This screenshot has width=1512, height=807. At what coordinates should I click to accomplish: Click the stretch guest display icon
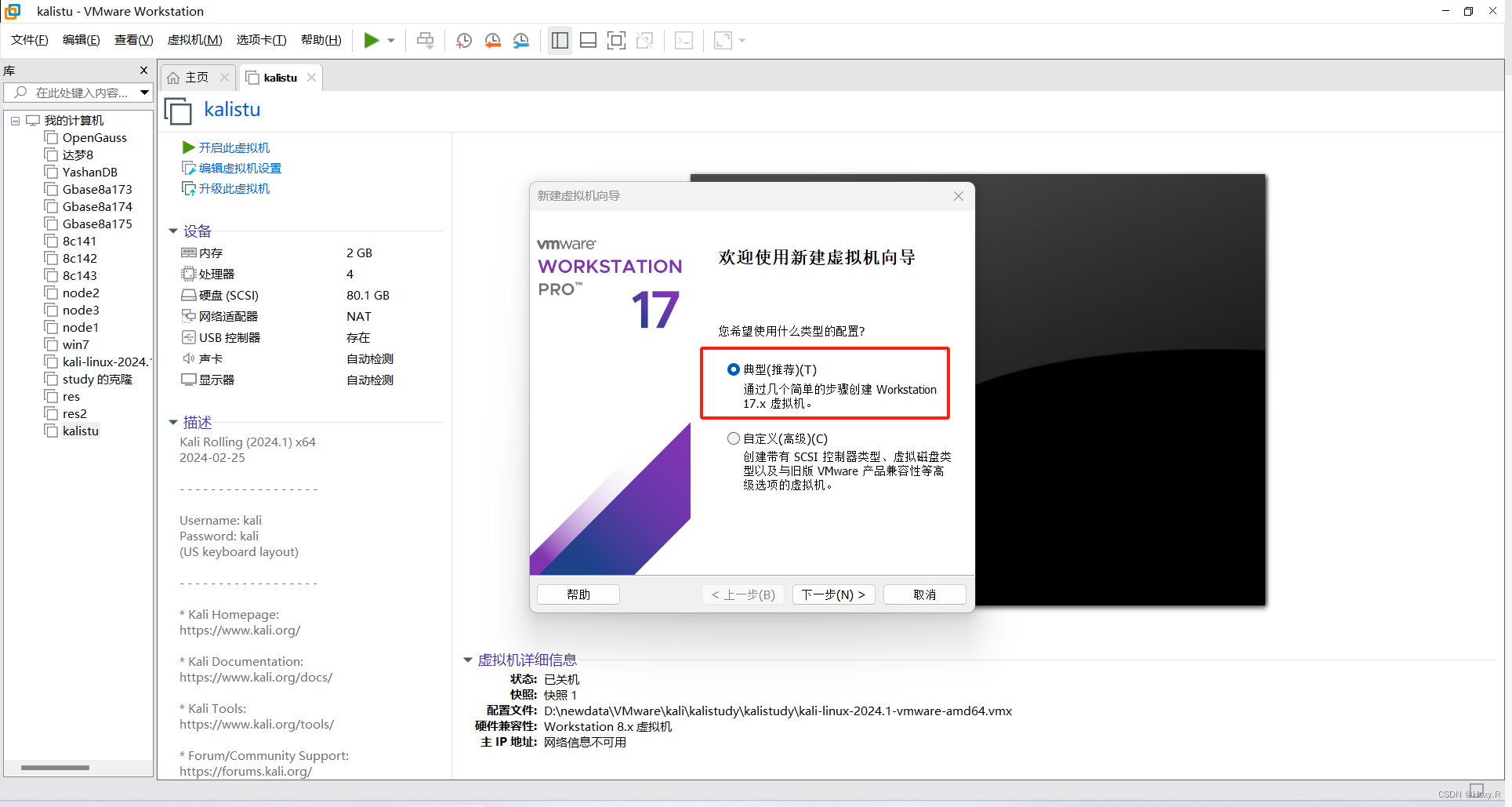[x=723, y=40]
